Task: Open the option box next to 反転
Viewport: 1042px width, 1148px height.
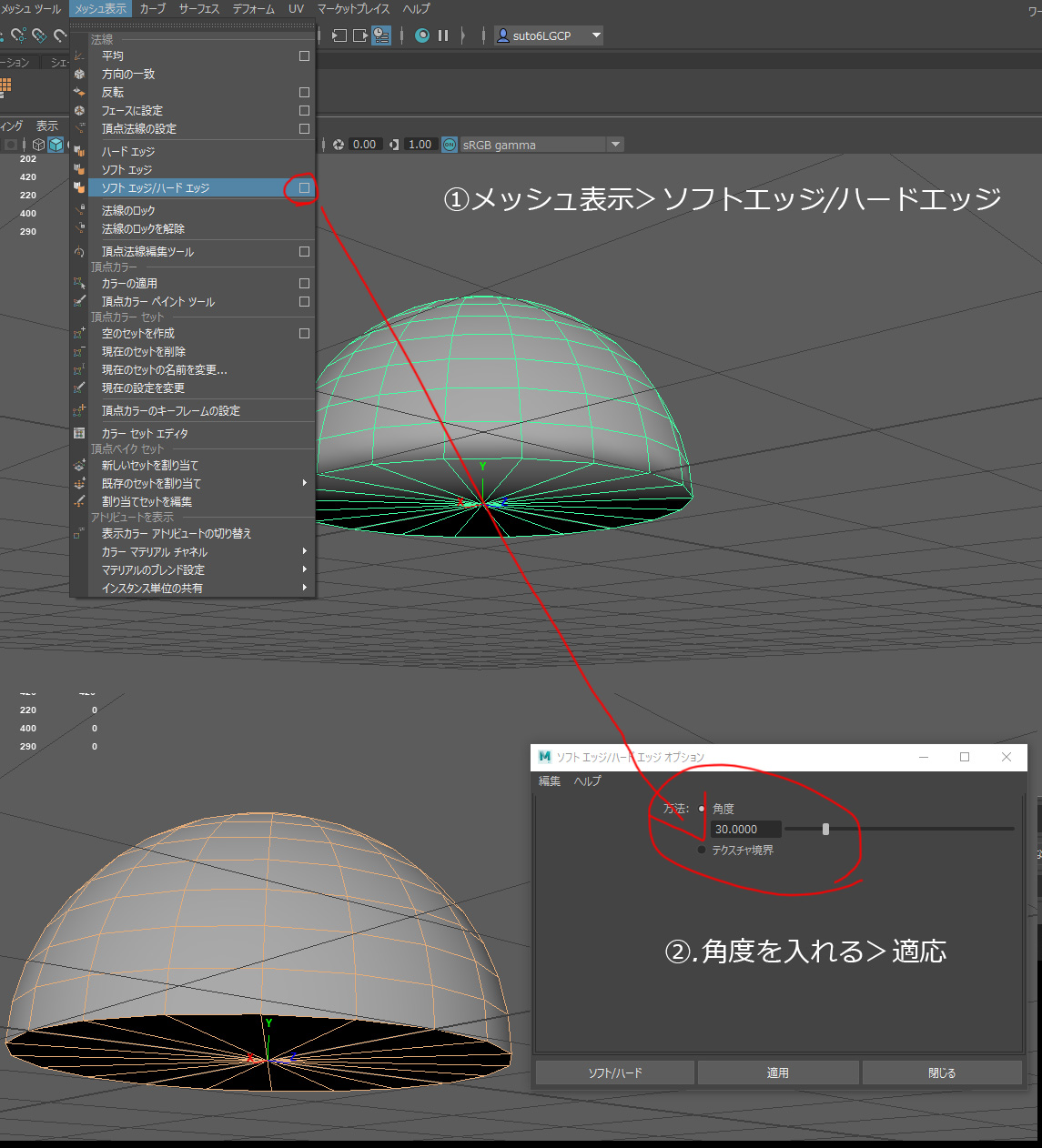Action: point(304,92)
